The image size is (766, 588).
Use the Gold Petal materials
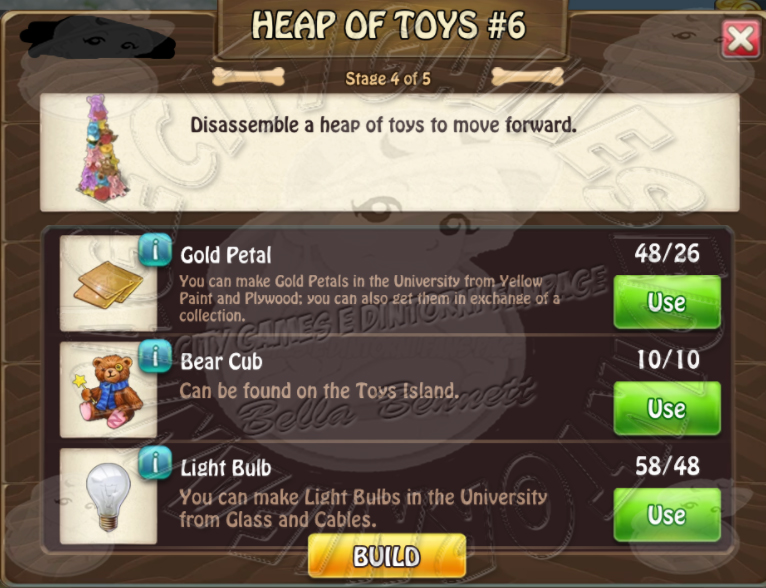(667, 302)
